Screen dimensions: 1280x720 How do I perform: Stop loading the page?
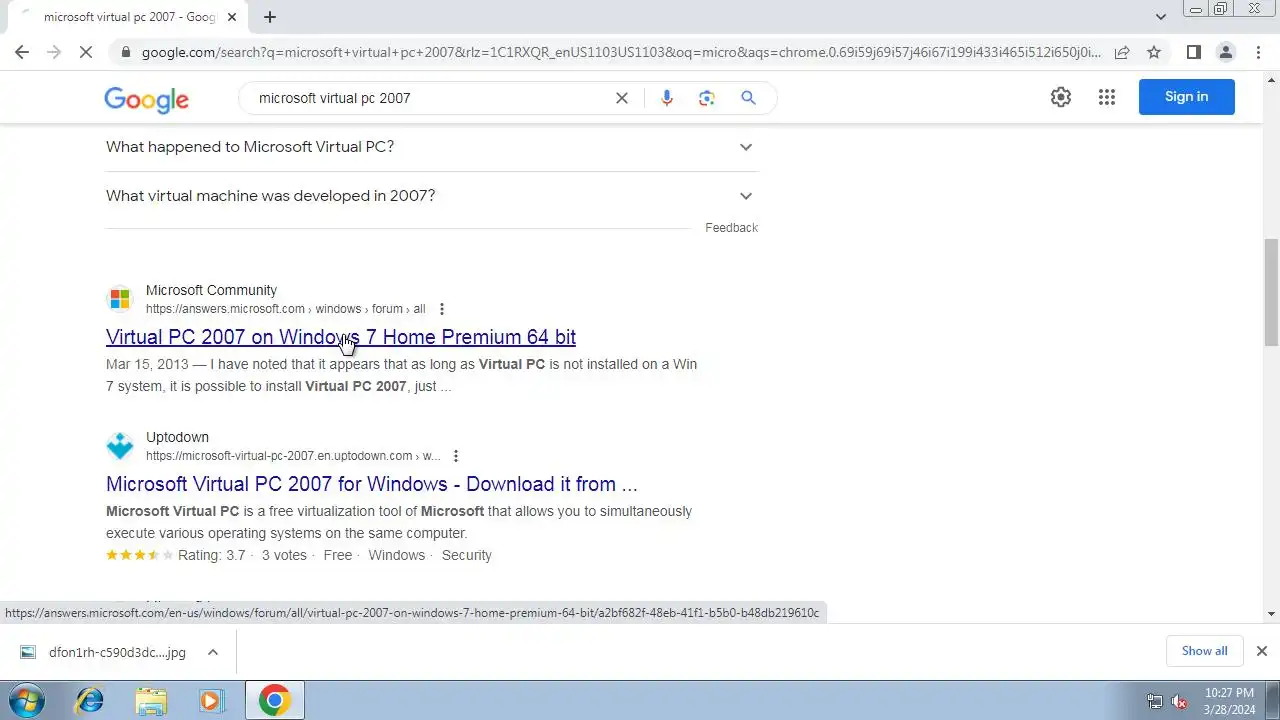86,52
